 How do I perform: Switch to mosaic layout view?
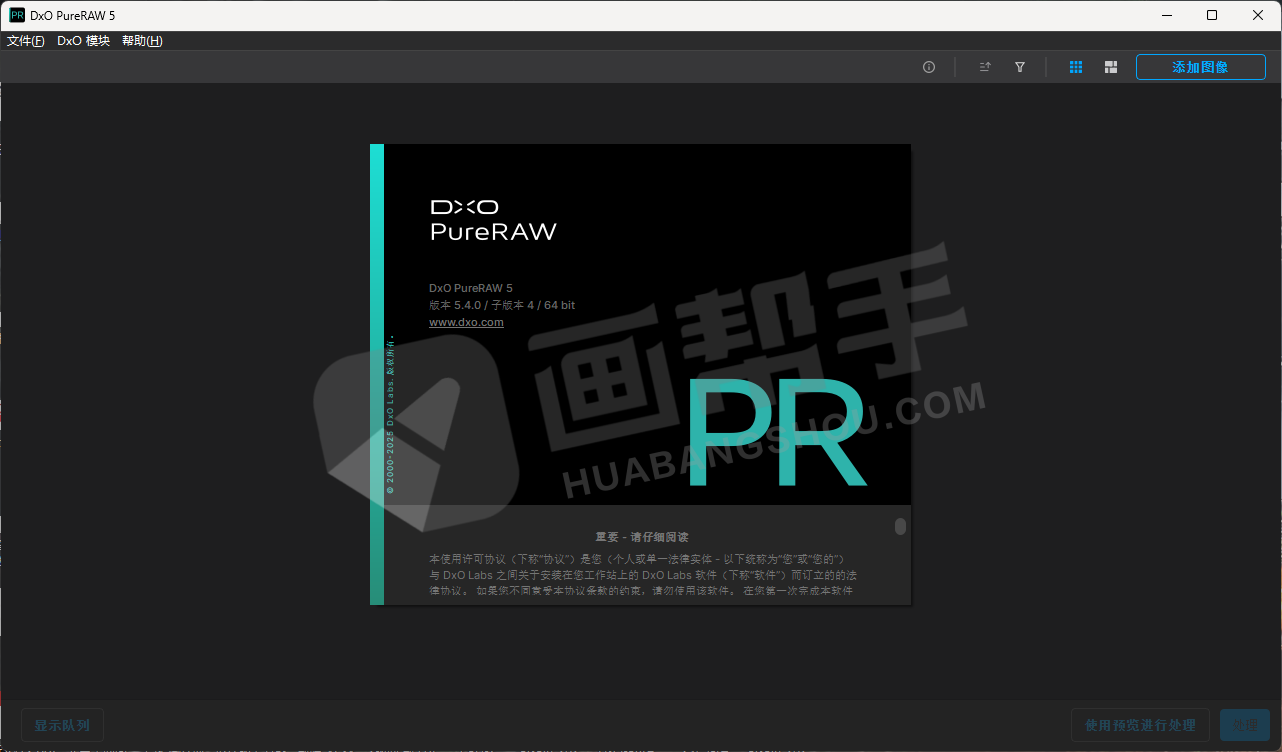pos(1111,67)
